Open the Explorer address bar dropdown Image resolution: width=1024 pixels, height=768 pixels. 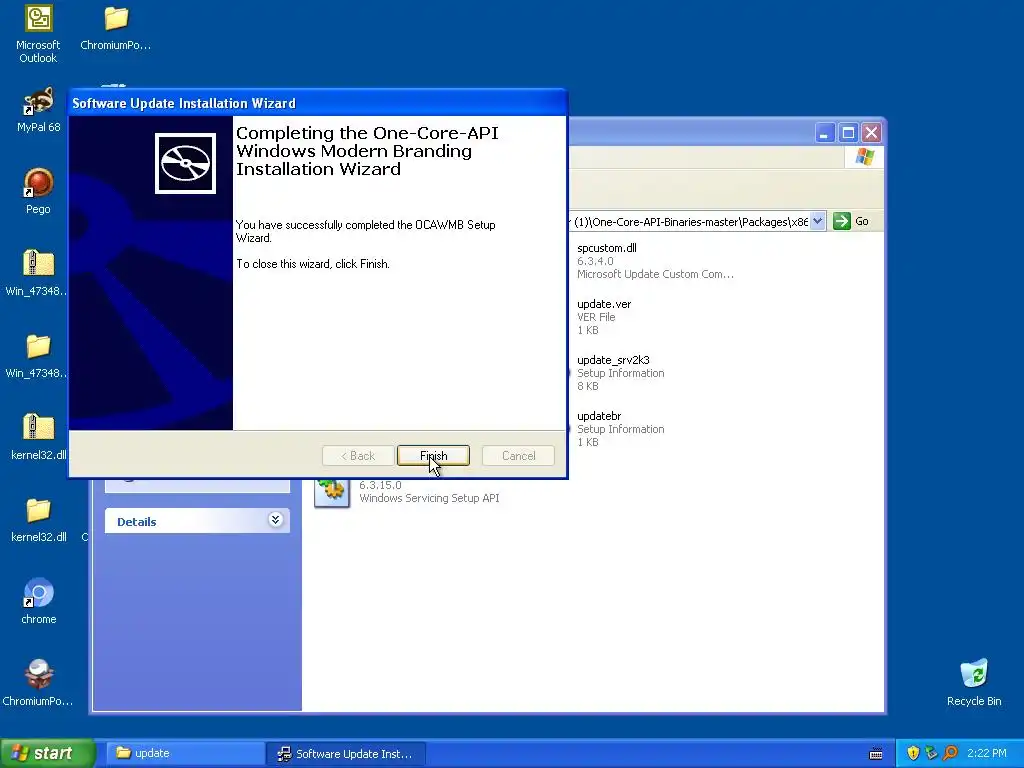coord(818,221)
